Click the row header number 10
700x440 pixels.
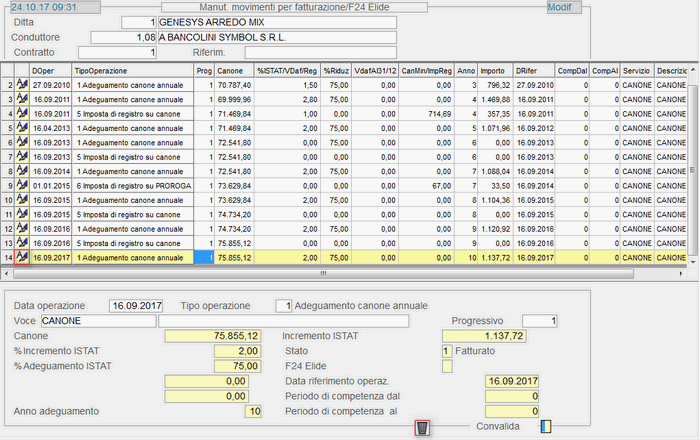point(8,200)
